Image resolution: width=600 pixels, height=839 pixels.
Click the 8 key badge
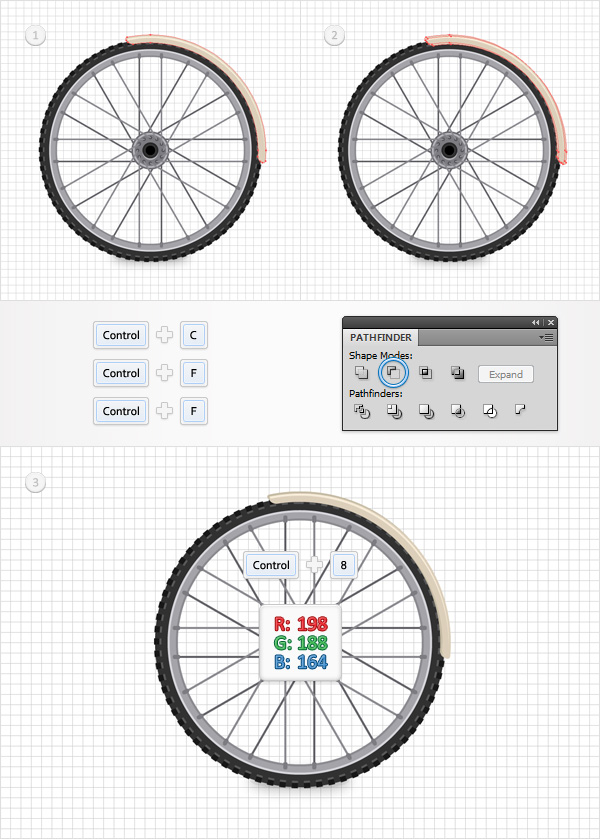[x=344, y=565]
